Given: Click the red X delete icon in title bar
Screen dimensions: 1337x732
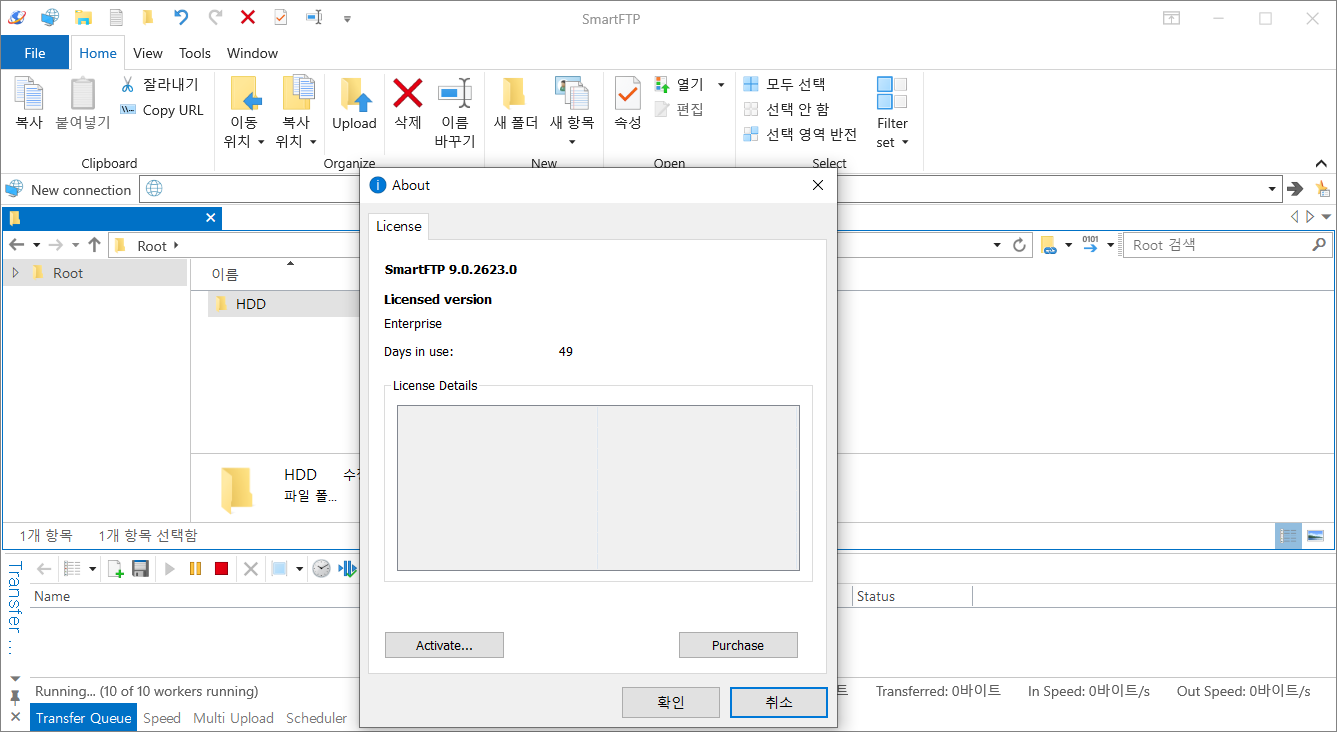Looking at the screenshot, I should [x=248, y=17].
